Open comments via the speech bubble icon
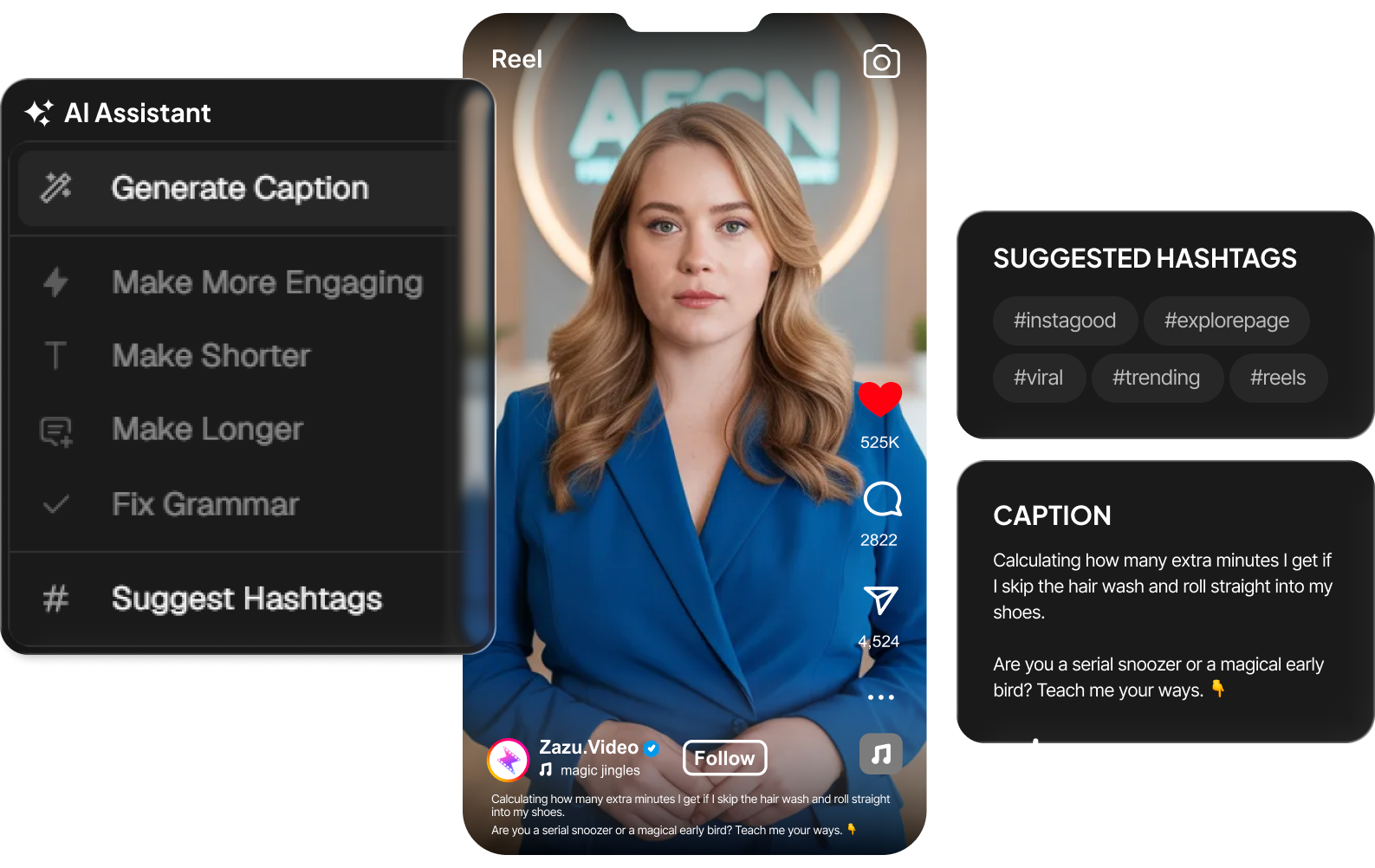The height and width of the screenshot is (868, 1375). tap(882, 499)
